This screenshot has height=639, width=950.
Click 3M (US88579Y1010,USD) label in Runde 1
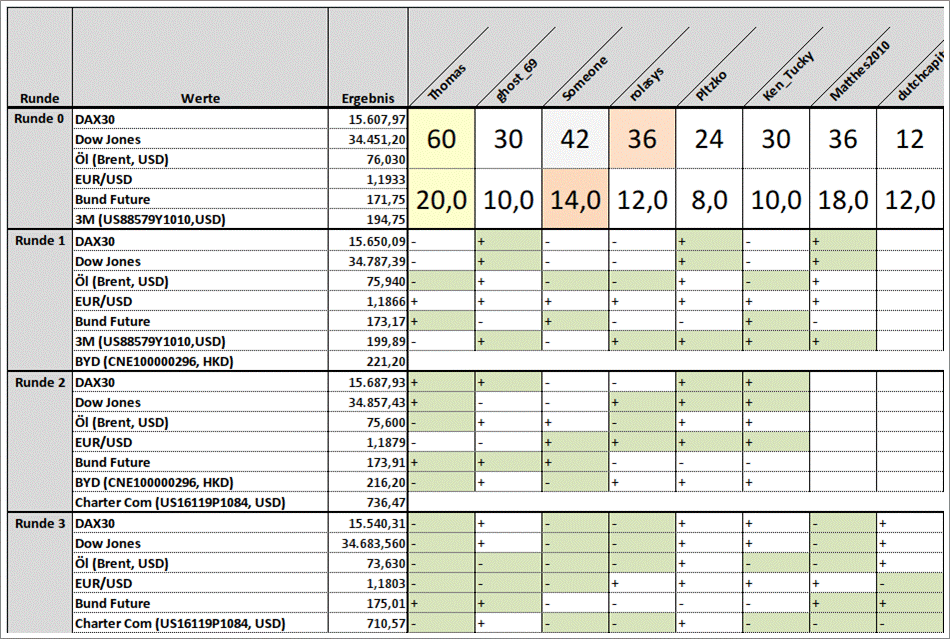[150, 341]
